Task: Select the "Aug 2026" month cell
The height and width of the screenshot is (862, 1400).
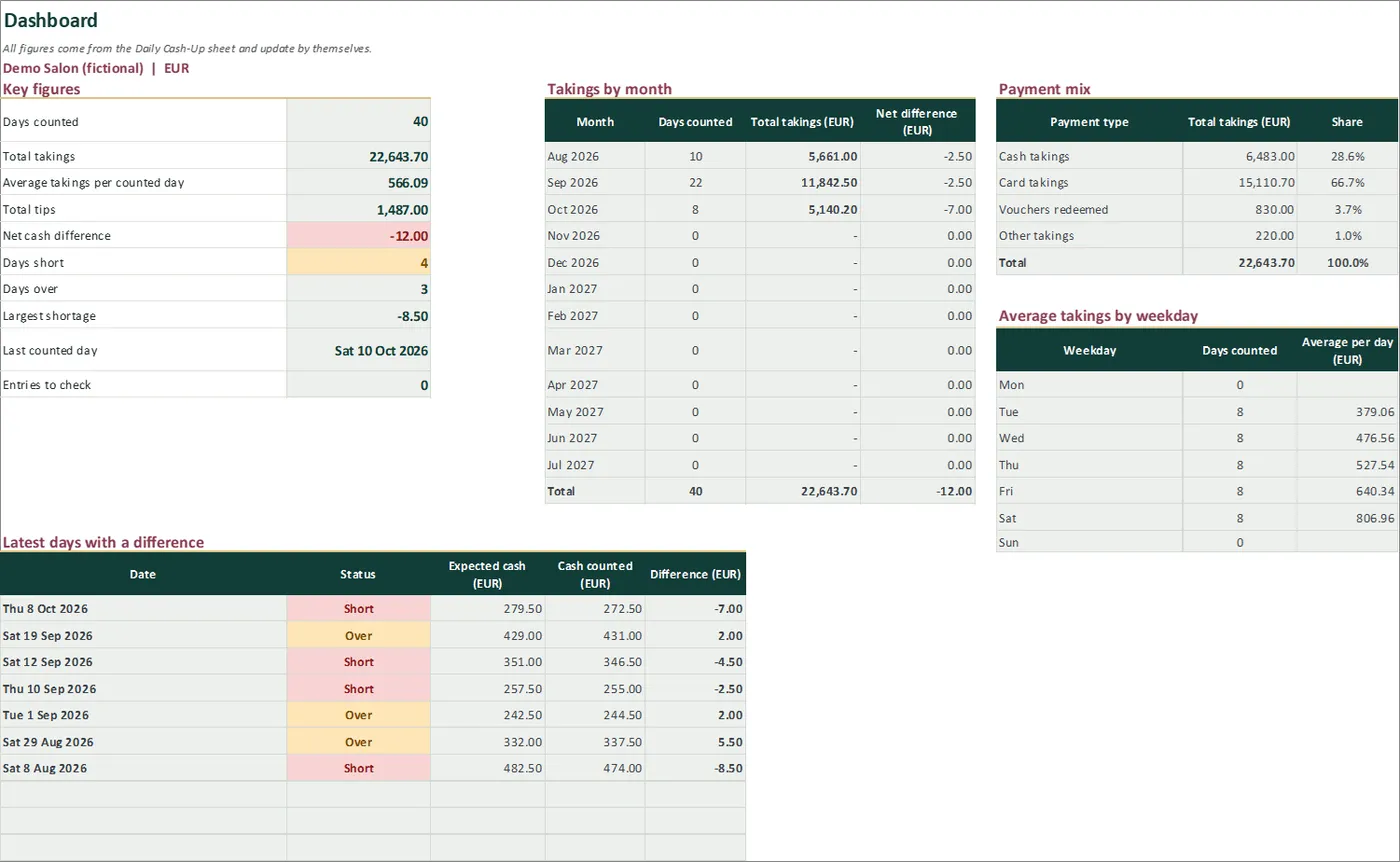Action: click(x=595, y=156)
